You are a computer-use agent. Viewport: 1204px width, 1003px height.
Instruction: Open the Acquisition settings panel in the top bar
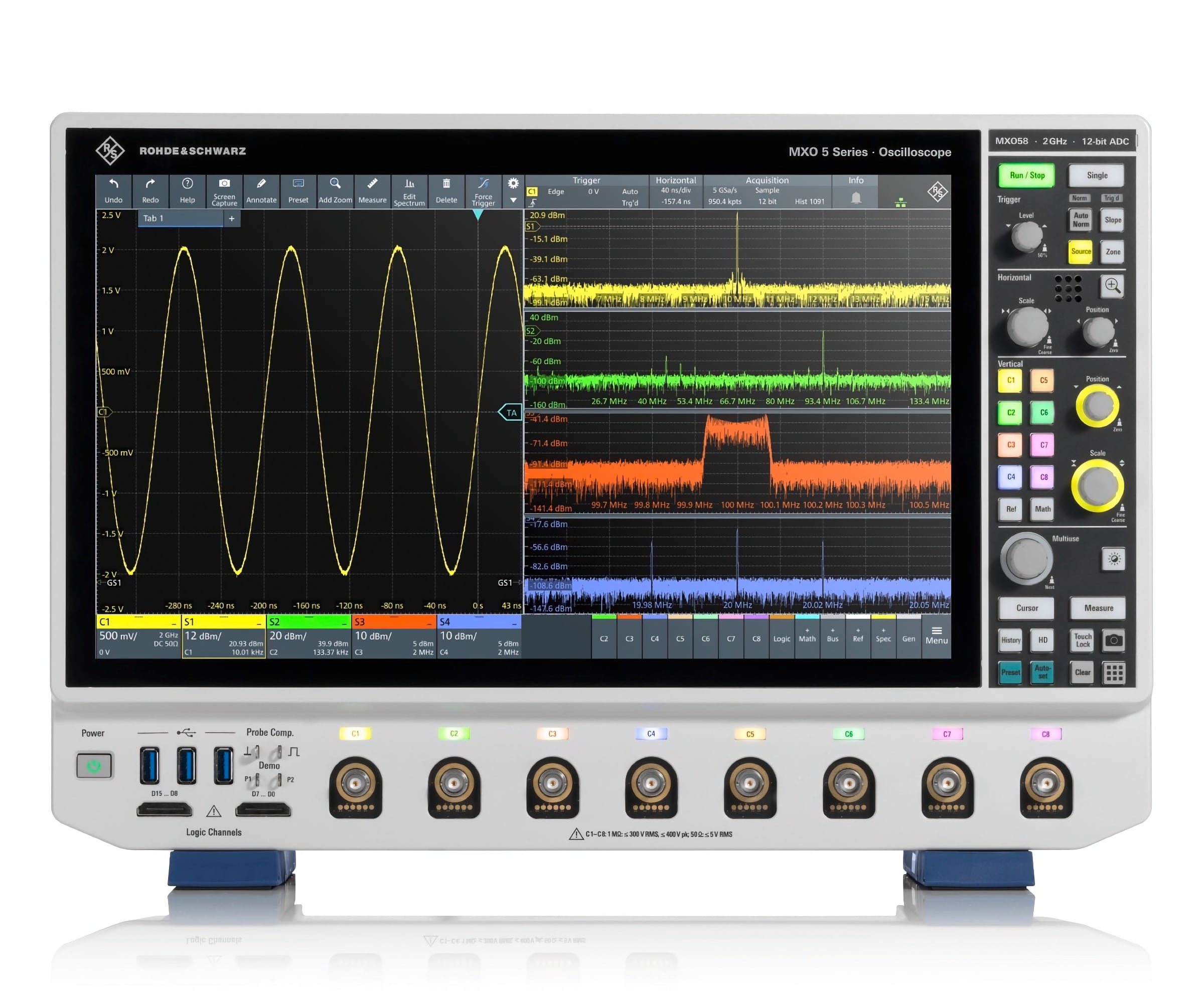pyautogui.click(x=767, y=192)
